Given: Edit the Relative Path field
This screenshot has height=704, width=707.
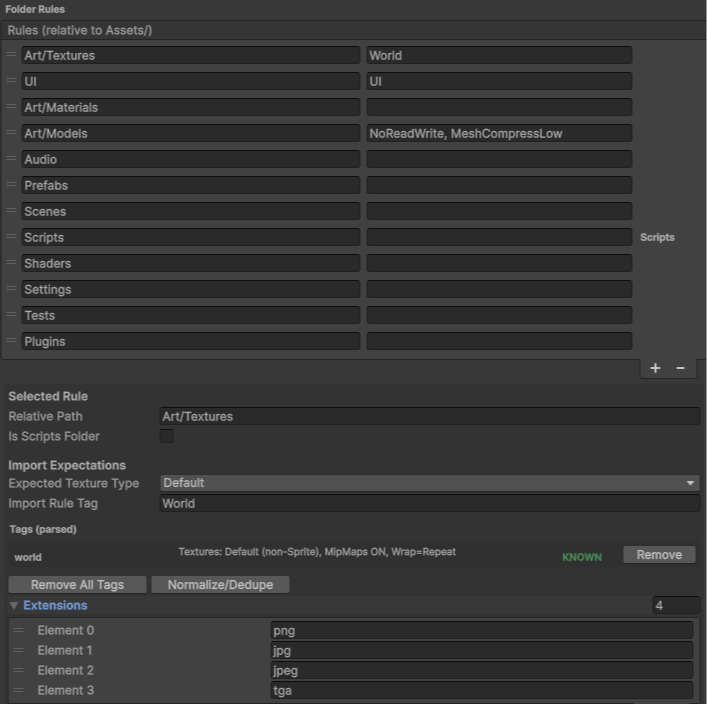Looking at the screenshot, I should [430, 416].
